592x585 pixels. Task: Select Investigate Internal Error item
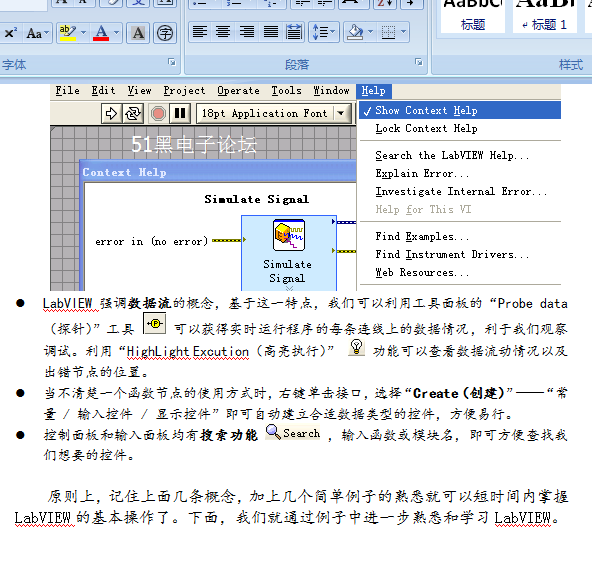(x=459, y=191)
